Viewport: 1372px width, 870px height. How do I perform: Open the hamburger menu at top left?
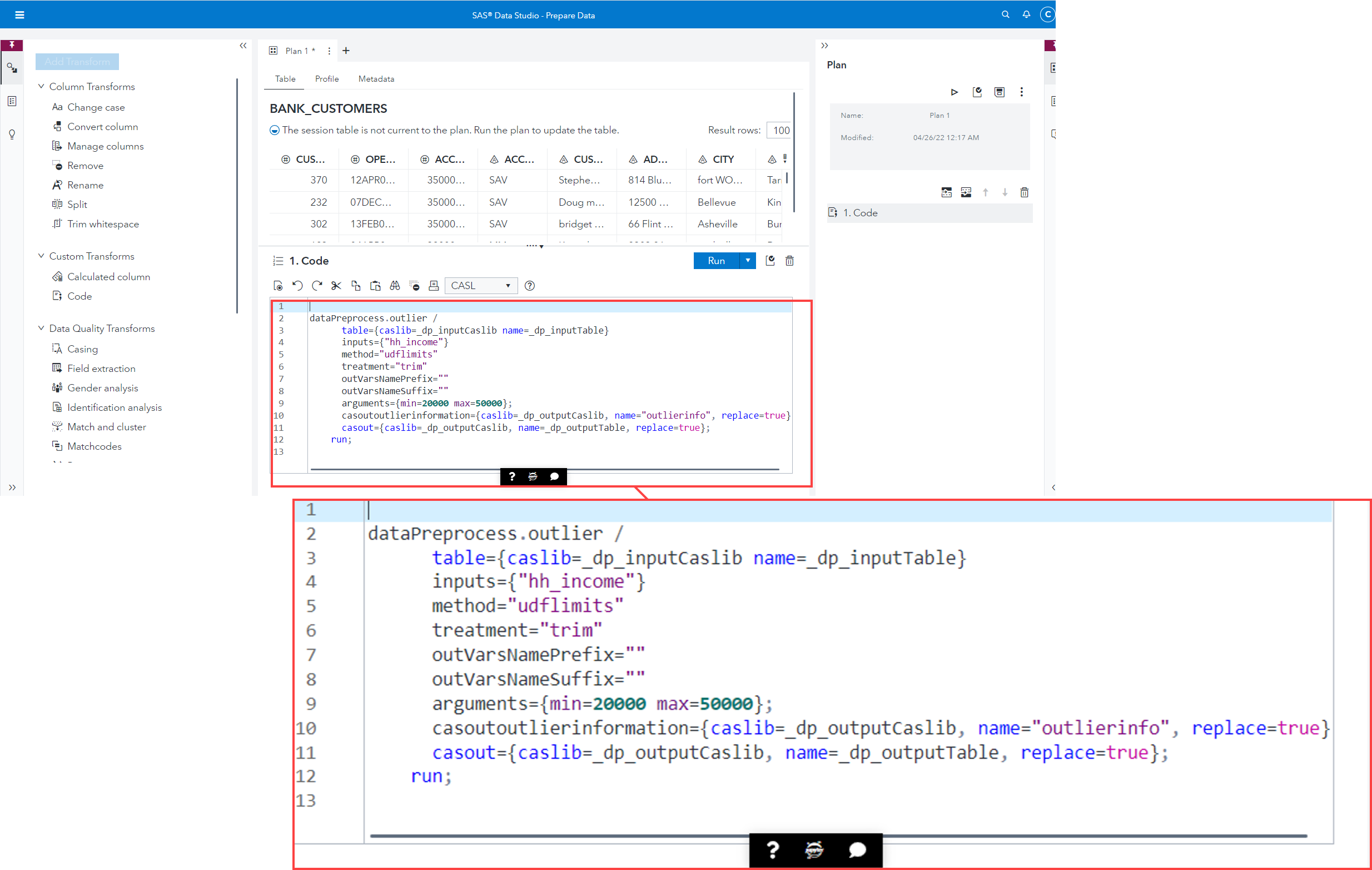pos(19,15)
